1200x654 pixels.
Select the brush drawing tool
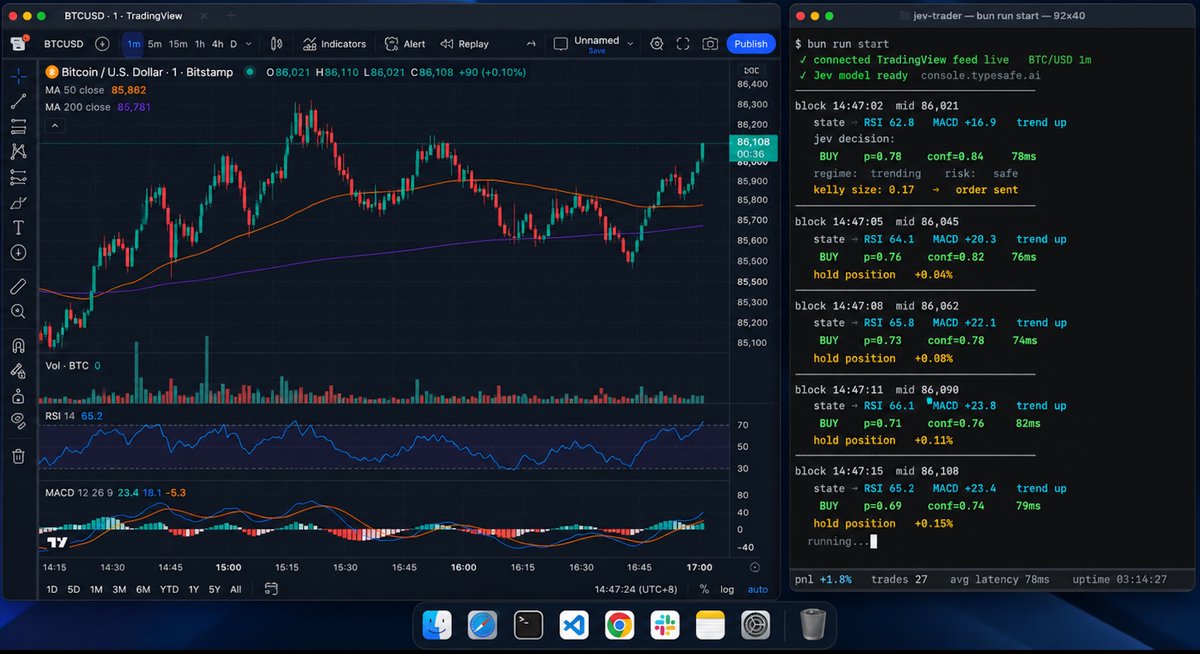[18, 202]
